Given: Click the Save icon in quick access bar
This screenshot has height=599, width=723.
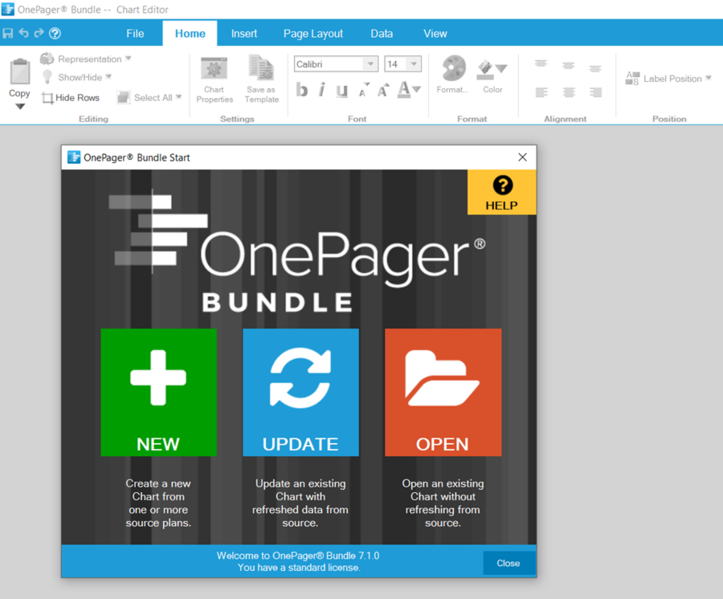Looking at the screenshot, I should click(8, 33).
